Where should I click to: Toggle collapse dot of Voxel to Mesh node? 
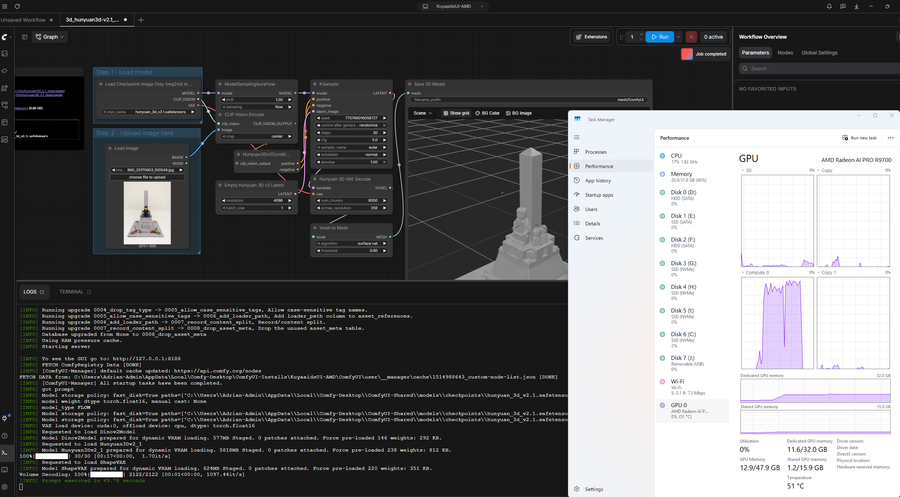coord(315,228)
